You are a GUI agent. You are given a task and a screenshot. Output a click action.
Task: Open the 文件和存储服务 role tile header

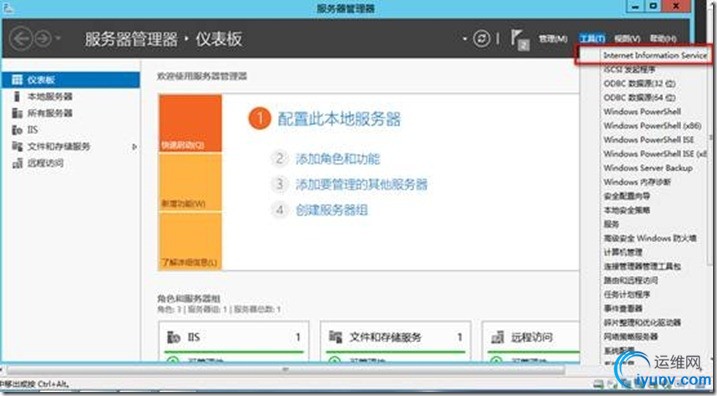coord(395,337)
